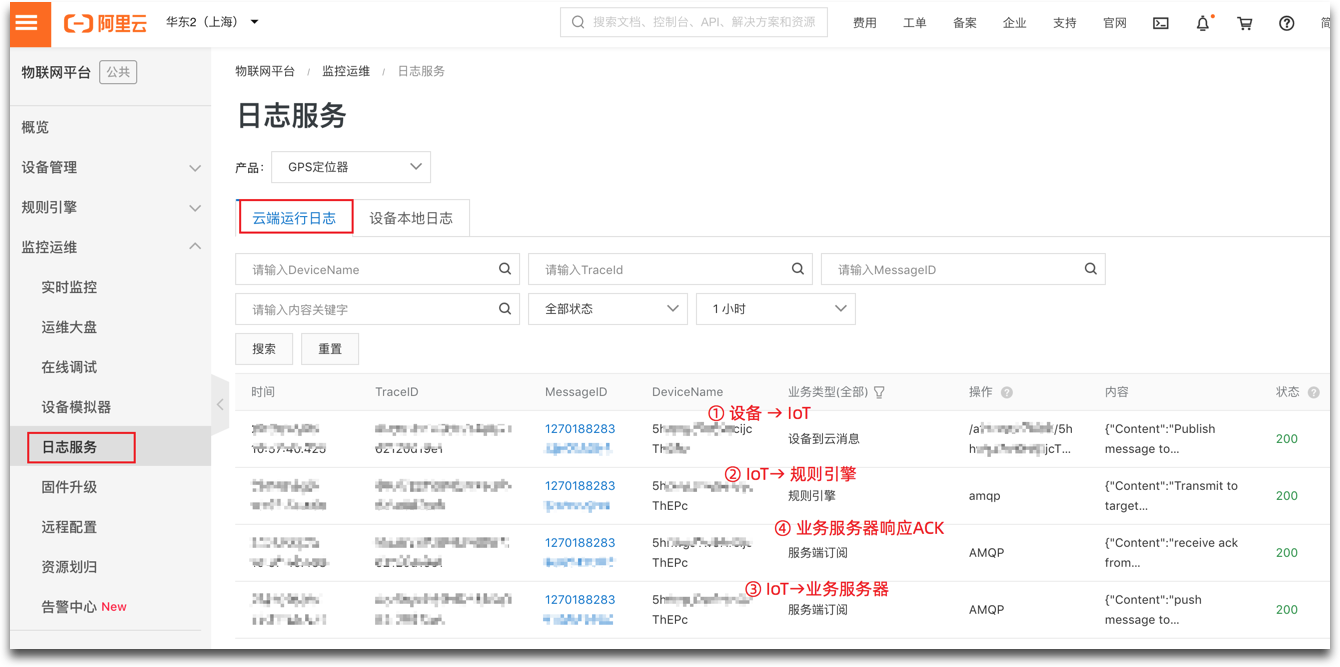Open the shopping cart

(1245, 23)
